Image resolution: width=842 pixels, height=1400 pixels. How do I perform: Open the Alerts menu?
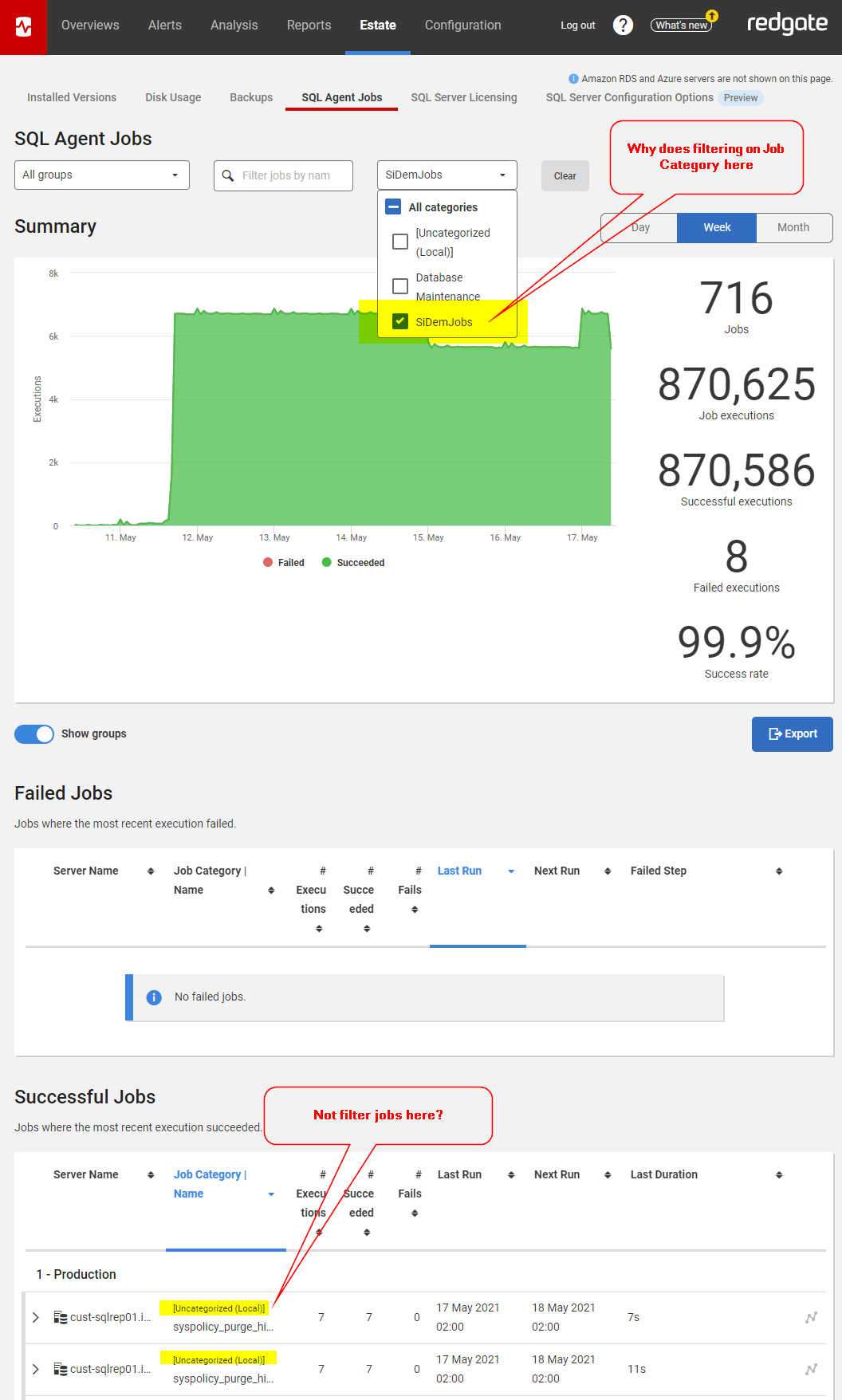pos(165,26)
